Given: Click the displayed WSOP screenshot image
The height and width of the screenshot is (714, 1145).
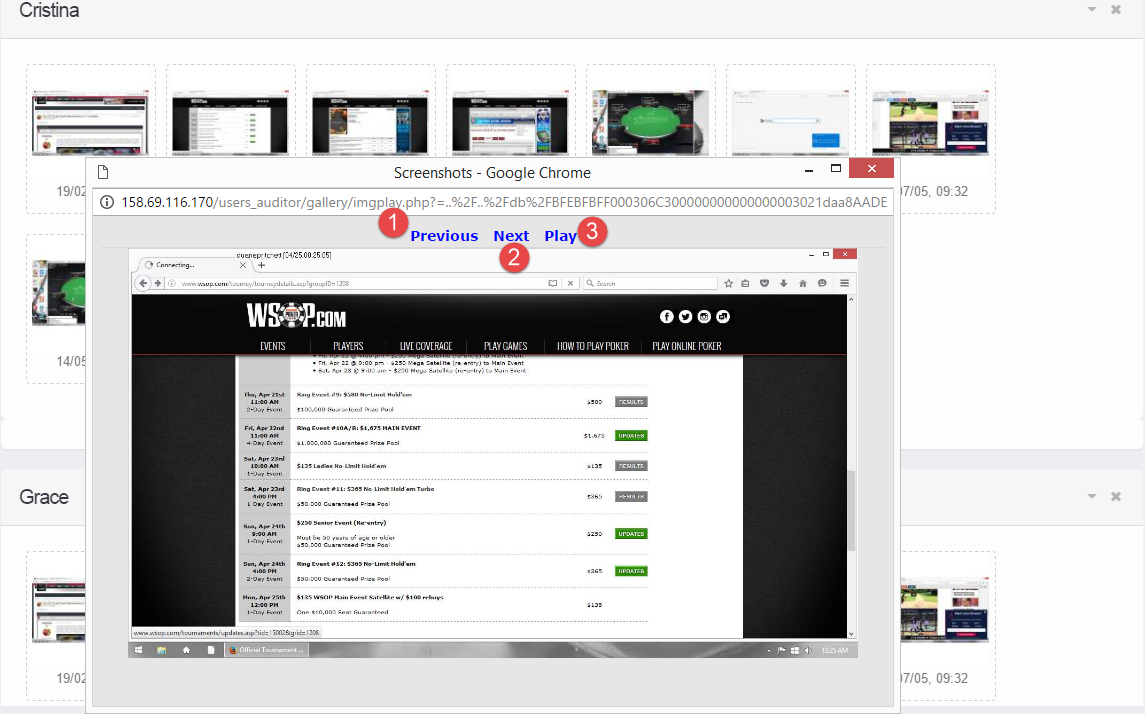Looking at the screenshot, I should pos(493,453).
